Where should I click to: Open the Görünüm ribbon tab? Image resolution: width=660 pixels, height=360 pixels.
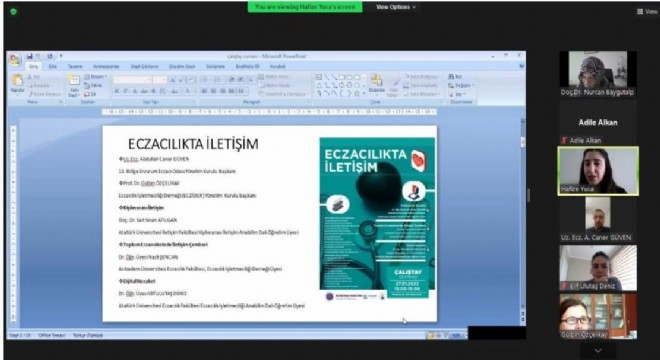click(x=215, y=67)
